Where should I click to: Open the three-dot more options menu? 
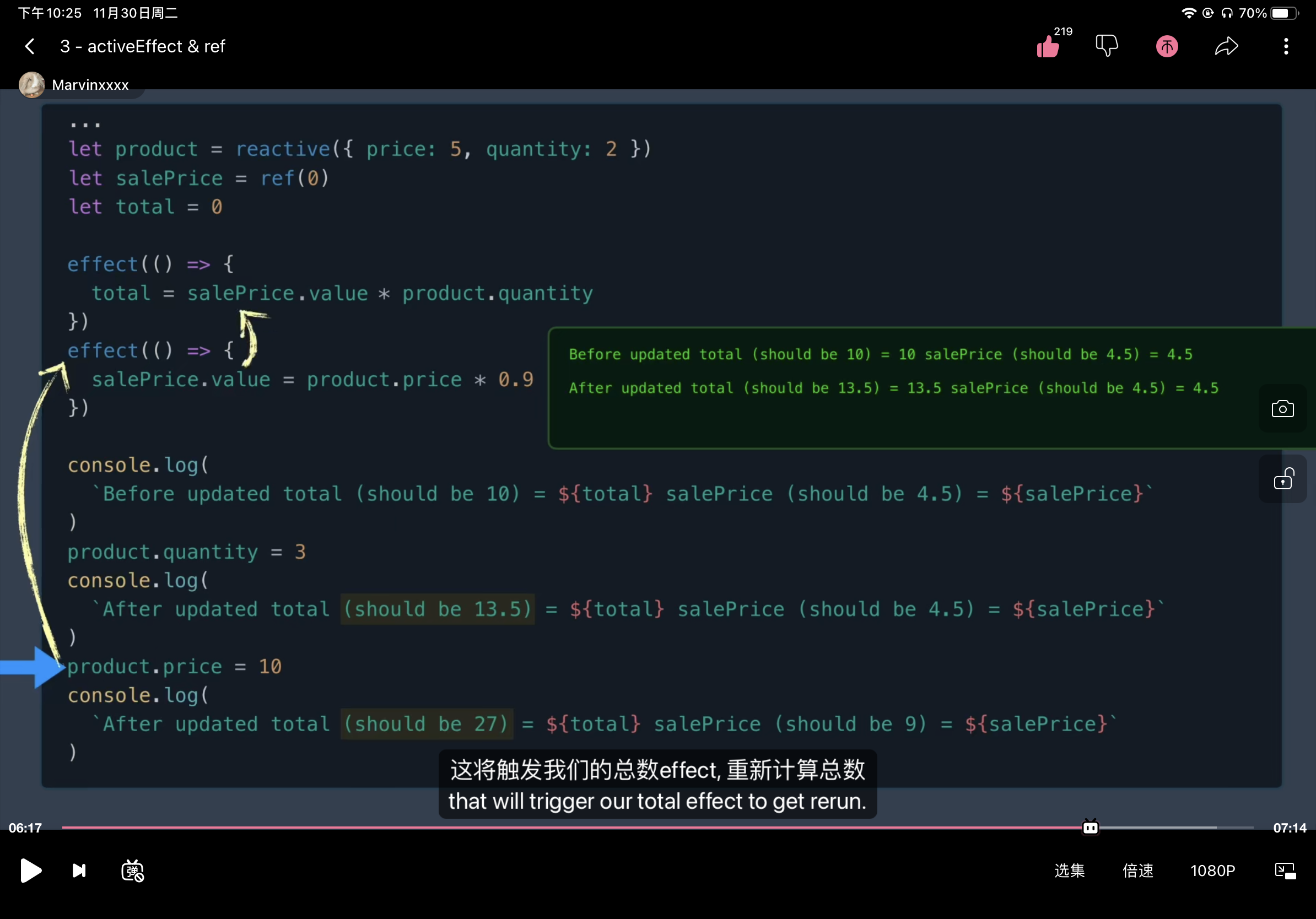[x=1286, y=46]
